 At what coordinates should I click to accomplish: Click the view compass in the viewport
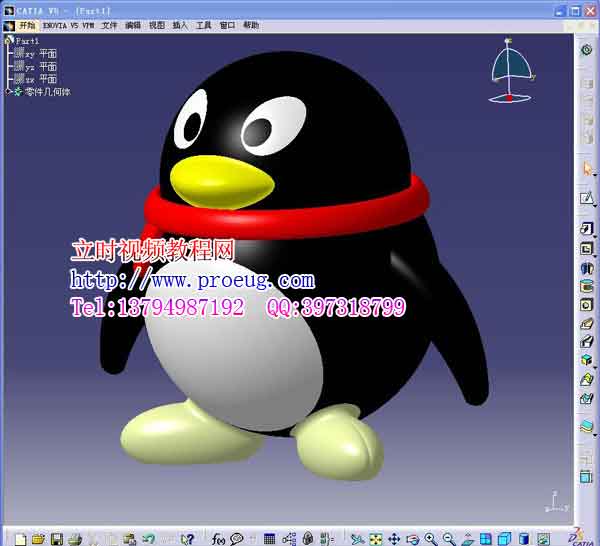(511, 71)
